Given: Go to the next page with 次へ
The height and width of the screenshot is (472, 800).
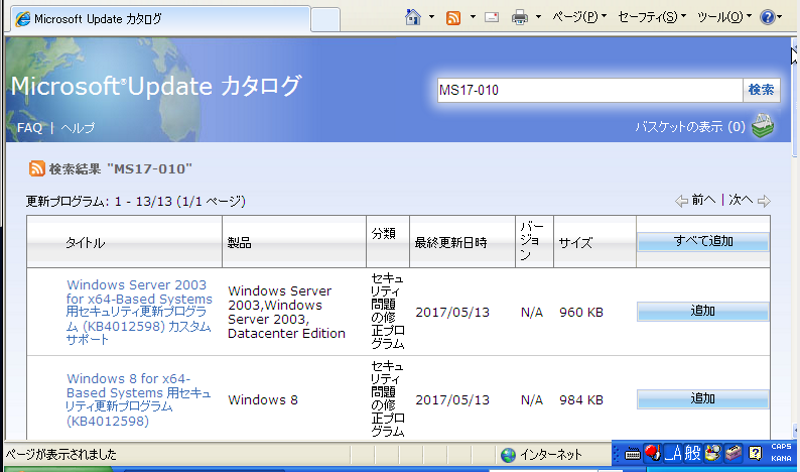Looking at the screenshot, I should point(740,200).
